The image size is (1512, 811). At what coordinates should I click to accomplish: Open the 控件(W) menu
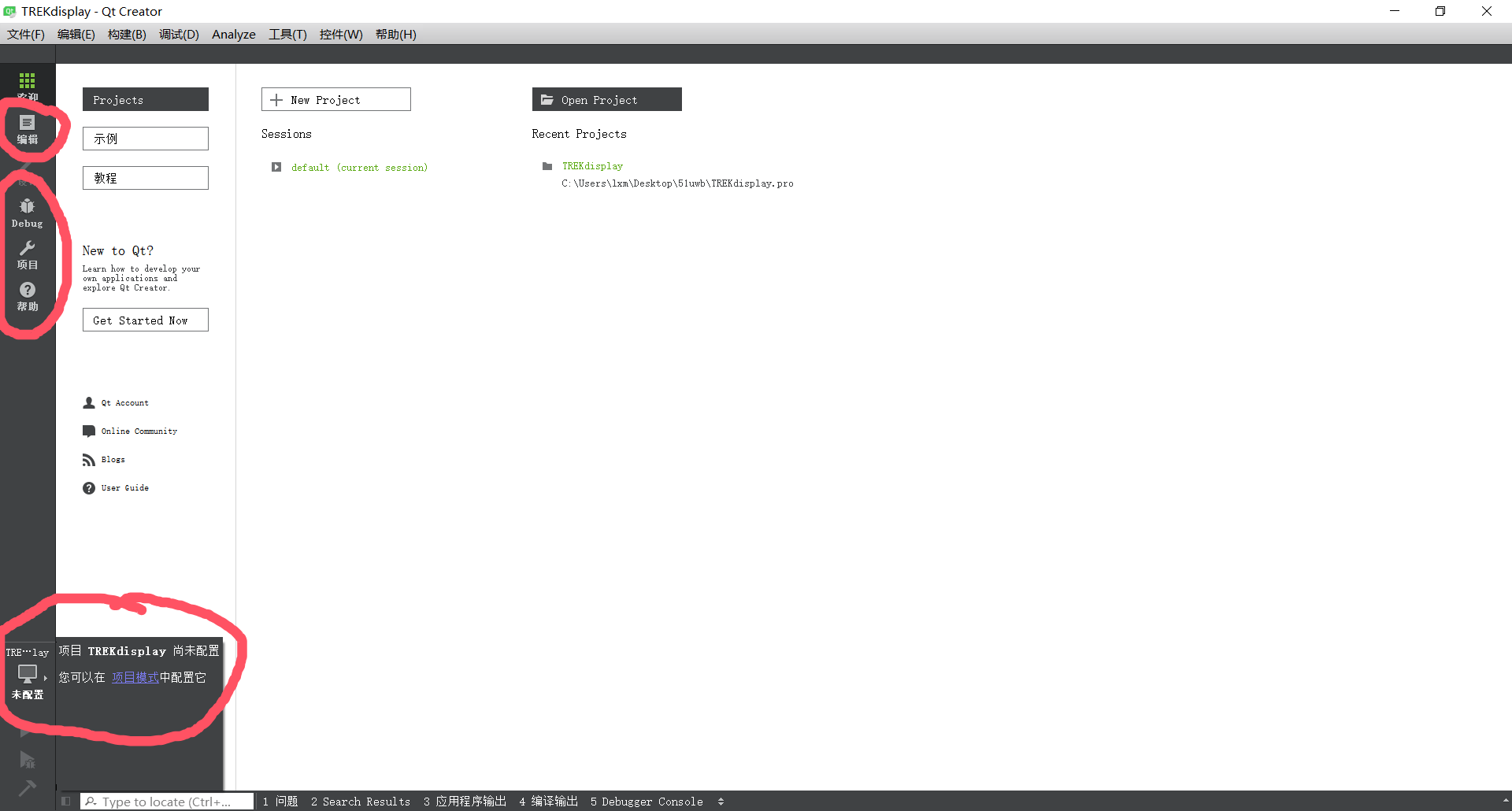tap(341, 34)
